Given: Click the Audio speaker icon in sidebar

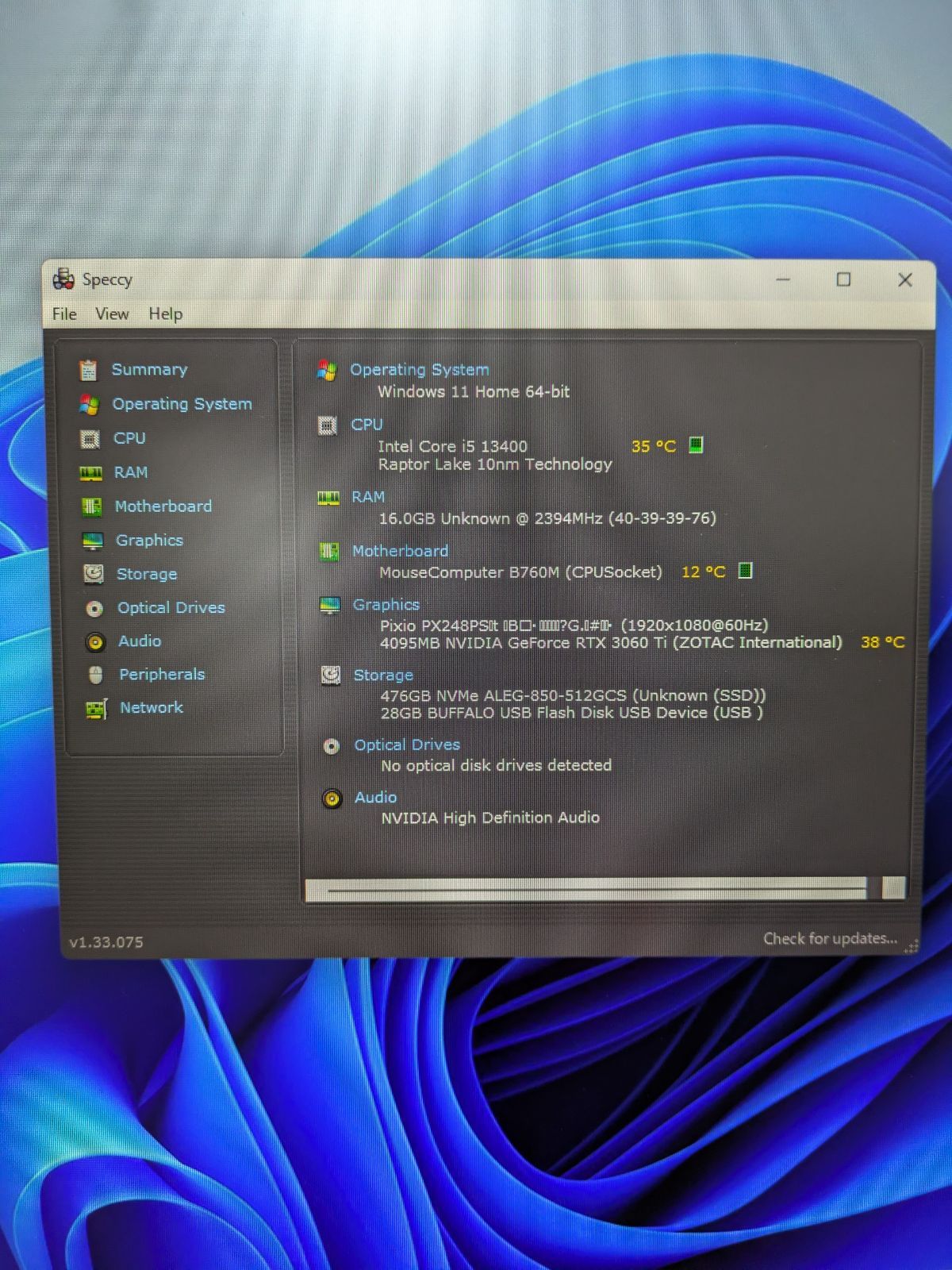Looking at the screenshot, I should point(95,642).
